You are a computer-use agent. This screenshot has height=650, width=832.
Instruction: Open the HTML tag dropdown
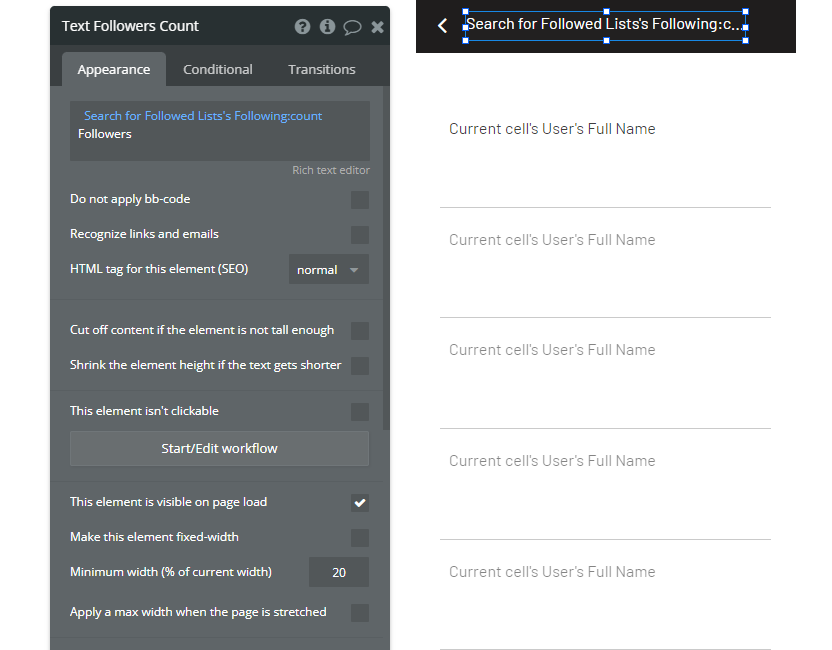point(328,270)
